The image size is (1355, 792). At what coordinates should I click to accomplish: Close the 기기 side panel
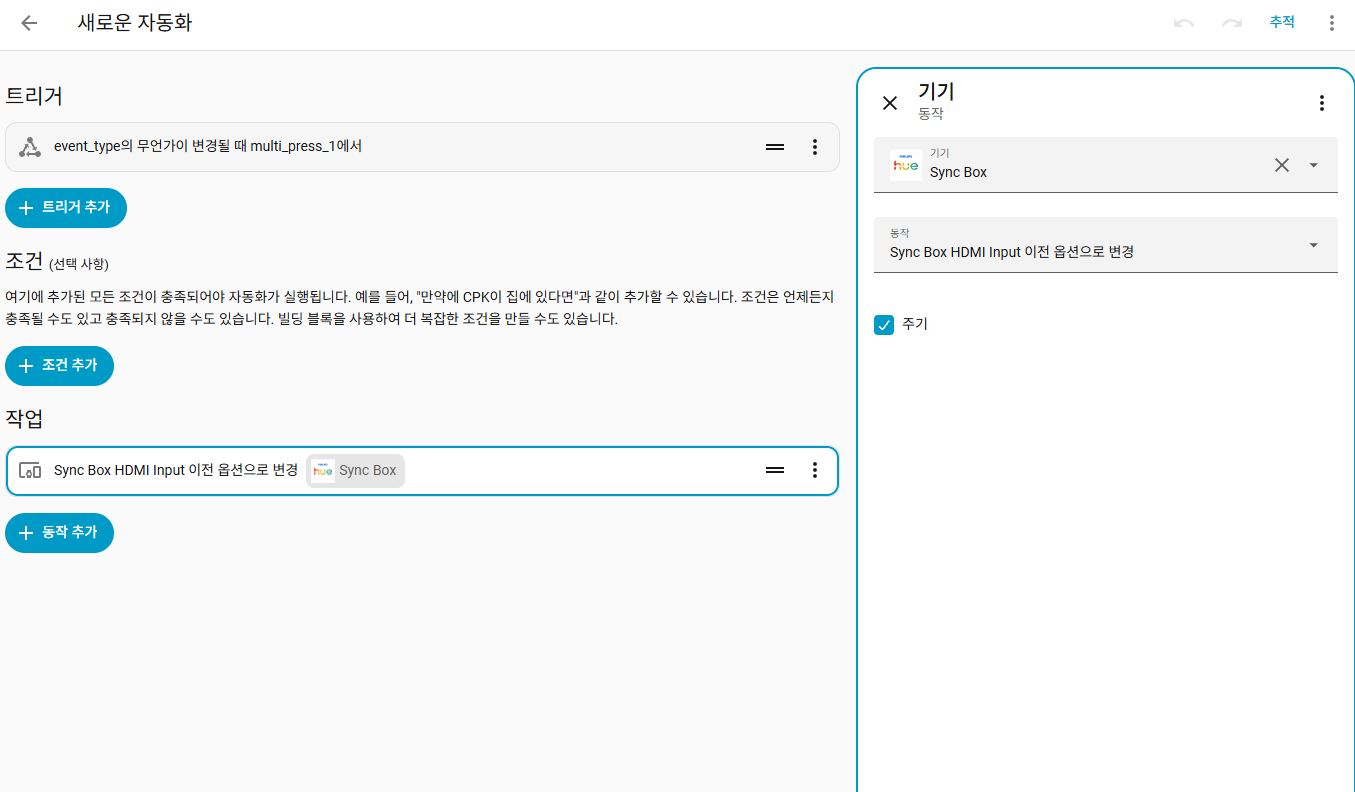coord(890,103)
